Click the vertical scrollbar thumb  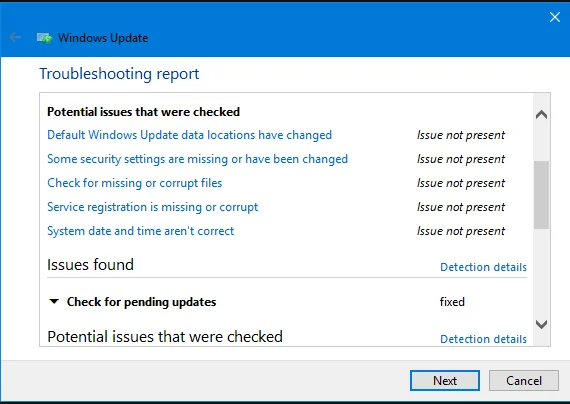[x=541, y=195]
